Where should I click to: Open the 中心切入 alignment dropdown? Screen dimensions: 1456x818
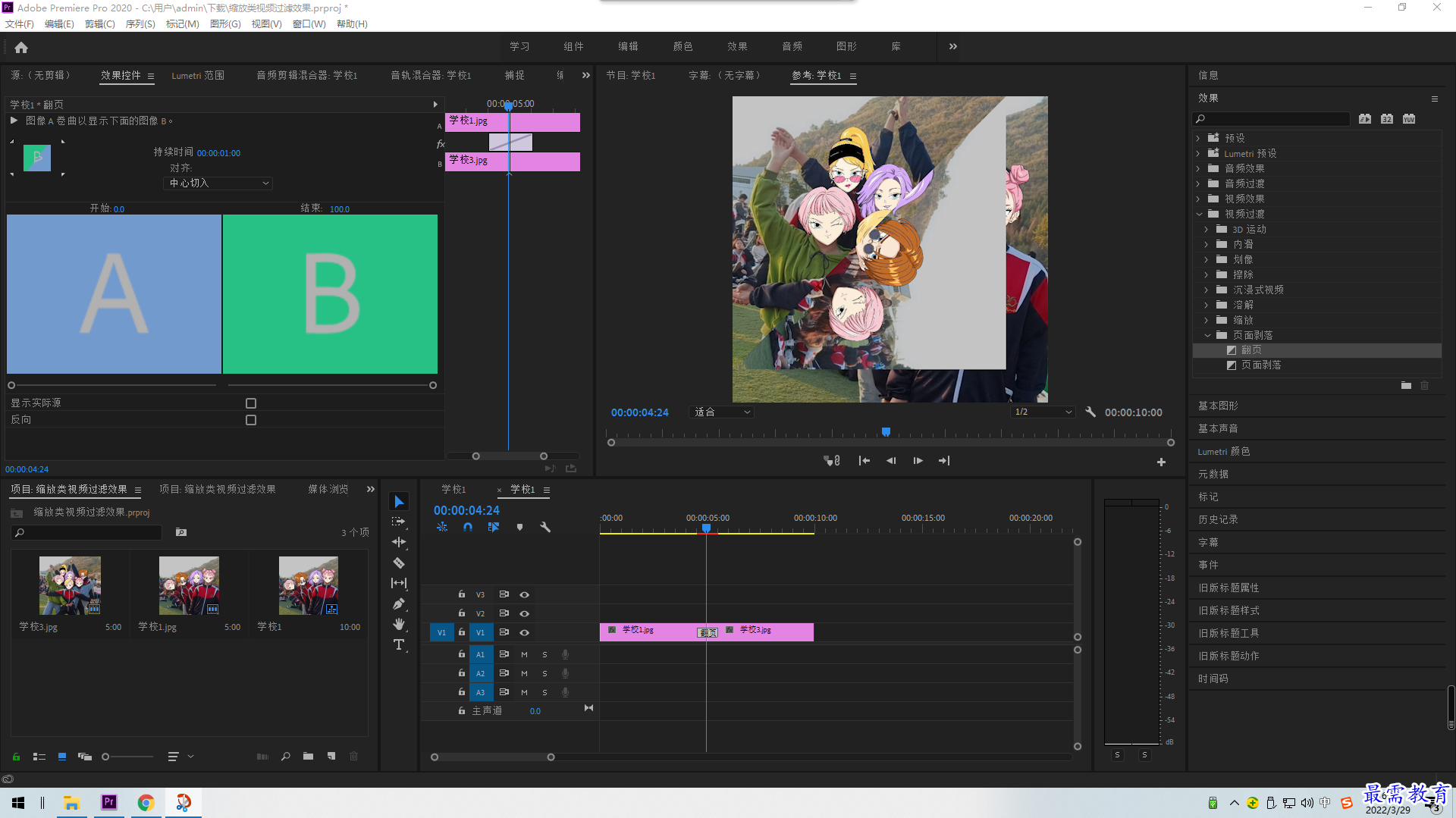(218, 183)
